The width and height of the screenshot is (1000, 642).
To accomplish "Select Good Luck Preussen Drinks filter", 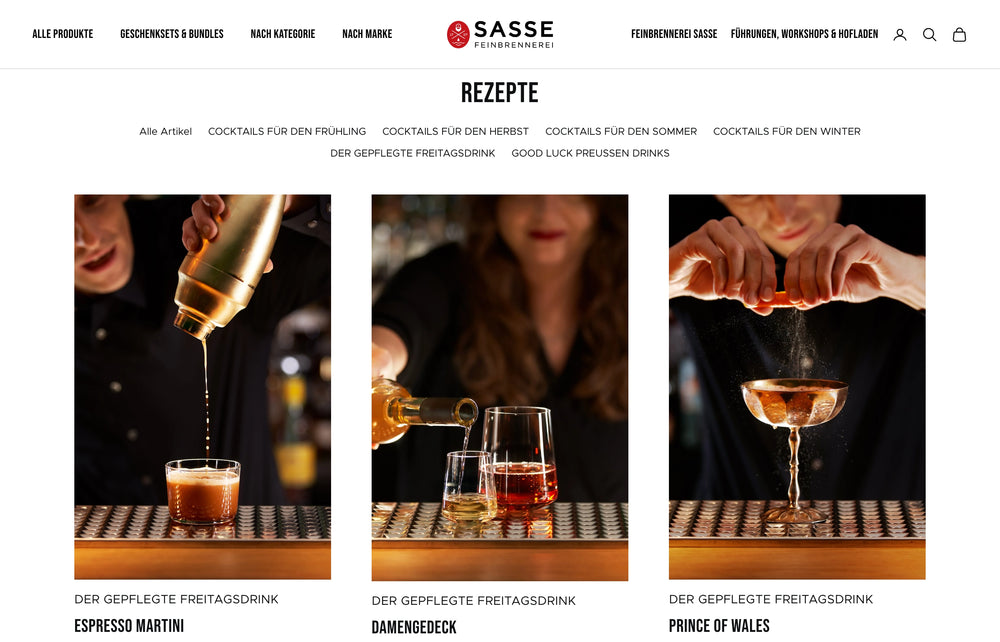I will pos(591,153).
